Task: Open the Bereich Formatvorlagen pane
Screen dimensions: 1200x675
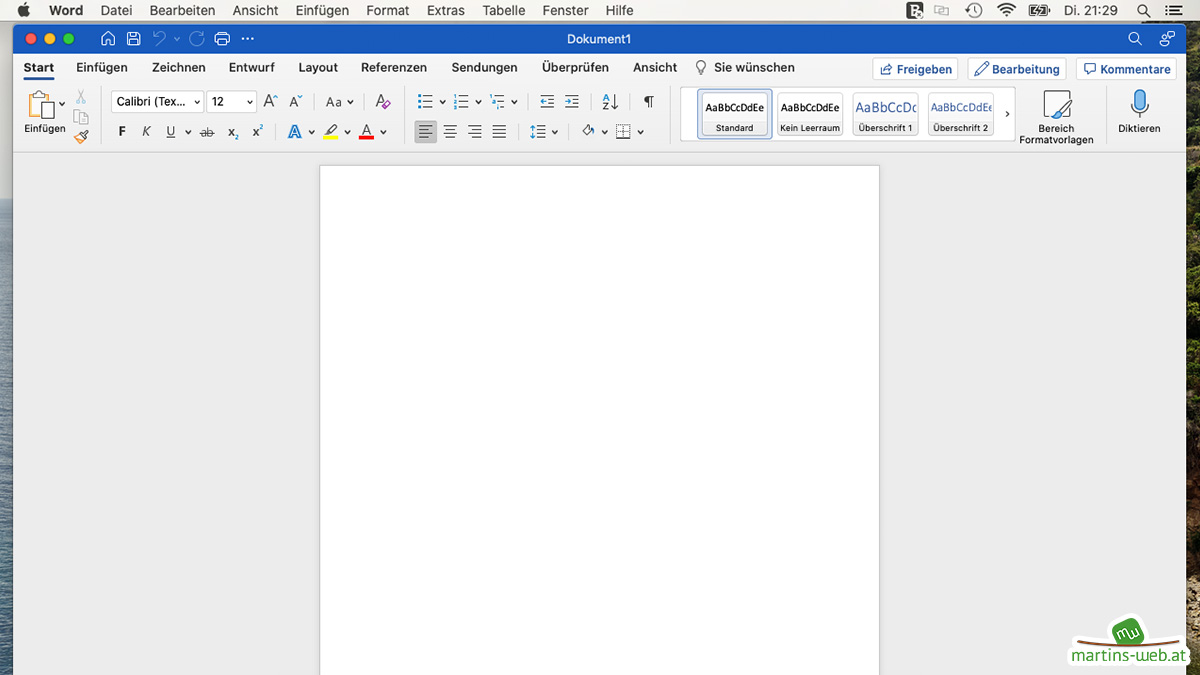Action: 1056,117
